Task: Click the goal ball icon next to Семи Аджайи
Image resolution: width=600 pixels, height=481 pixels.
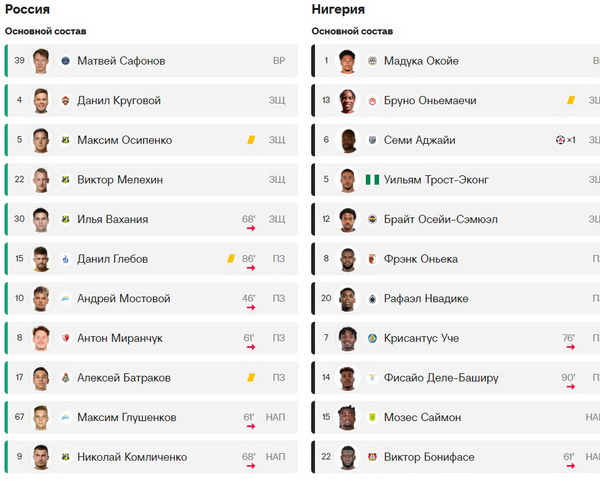Action: tap(560, 140)
